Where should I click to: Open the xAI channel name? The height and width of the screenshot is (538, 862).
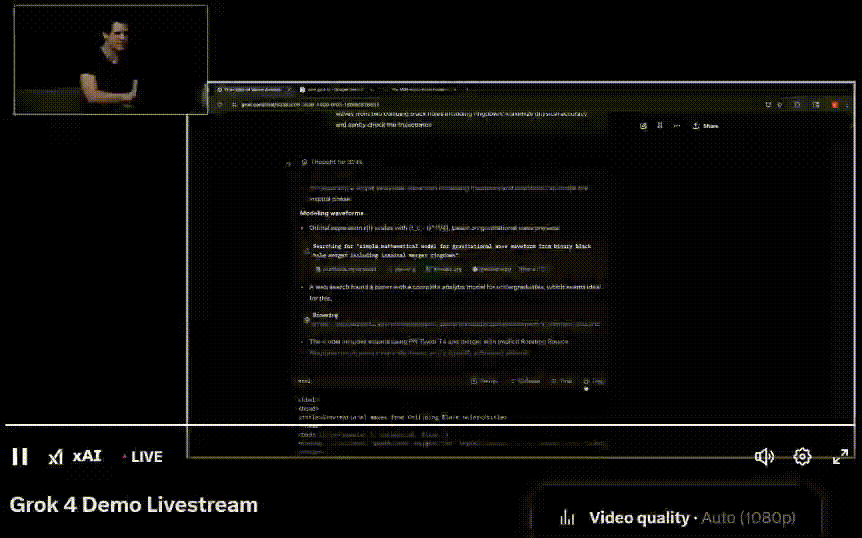pos(87,456)
